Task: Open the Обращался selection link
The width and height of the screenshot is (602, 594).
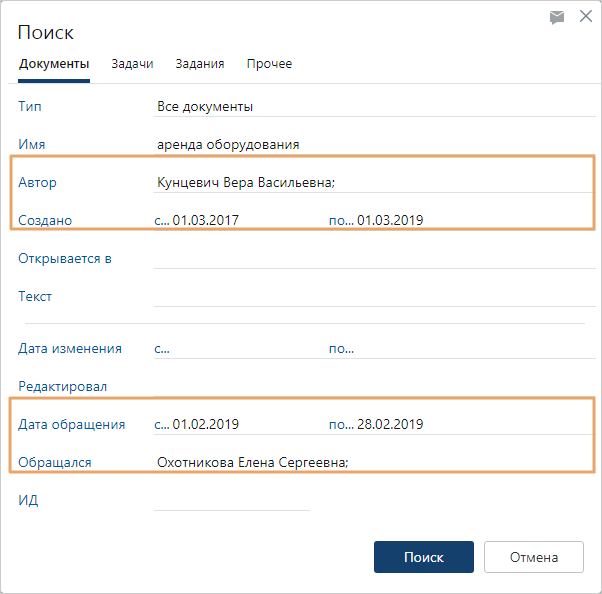Action: coord(55,462)
